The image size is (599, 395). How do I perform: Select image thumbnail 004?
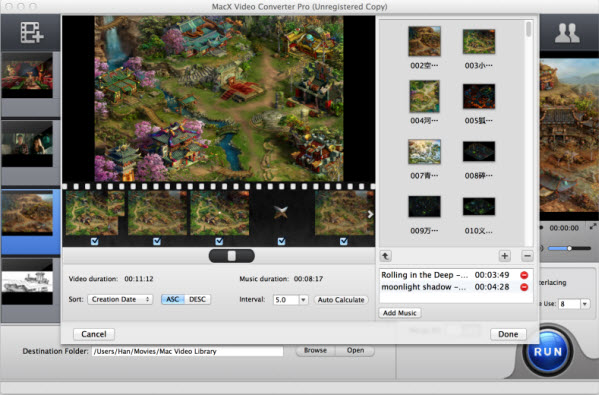point(424,96)
